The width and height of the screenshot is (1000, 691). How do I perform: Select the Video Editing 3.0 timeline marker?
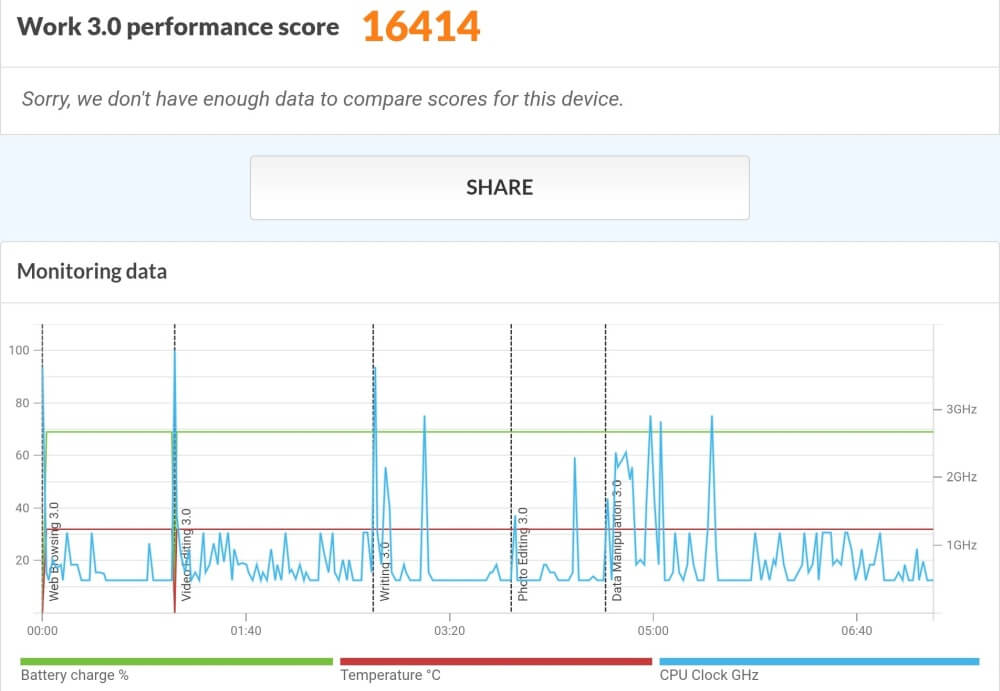(x=186, y=554)
